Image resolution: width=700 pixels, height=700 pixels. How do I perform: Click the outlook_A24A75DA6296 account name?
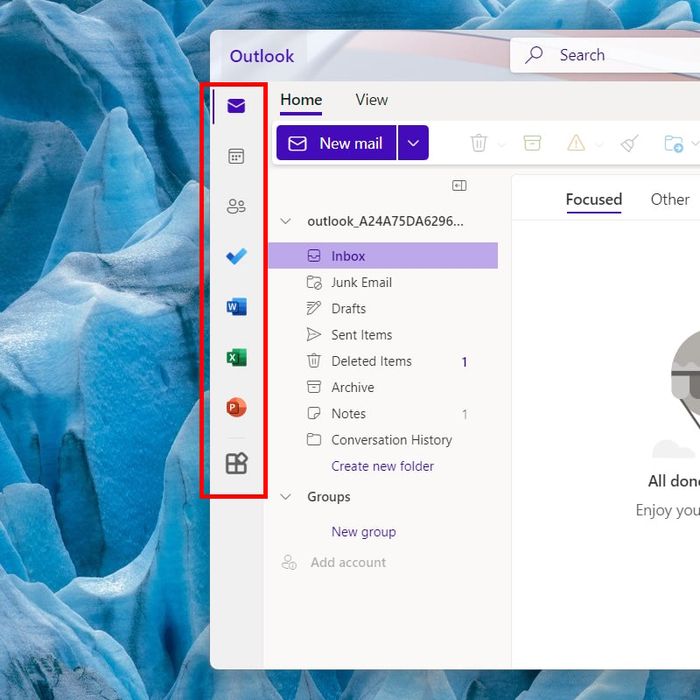(x=385, y=221)
